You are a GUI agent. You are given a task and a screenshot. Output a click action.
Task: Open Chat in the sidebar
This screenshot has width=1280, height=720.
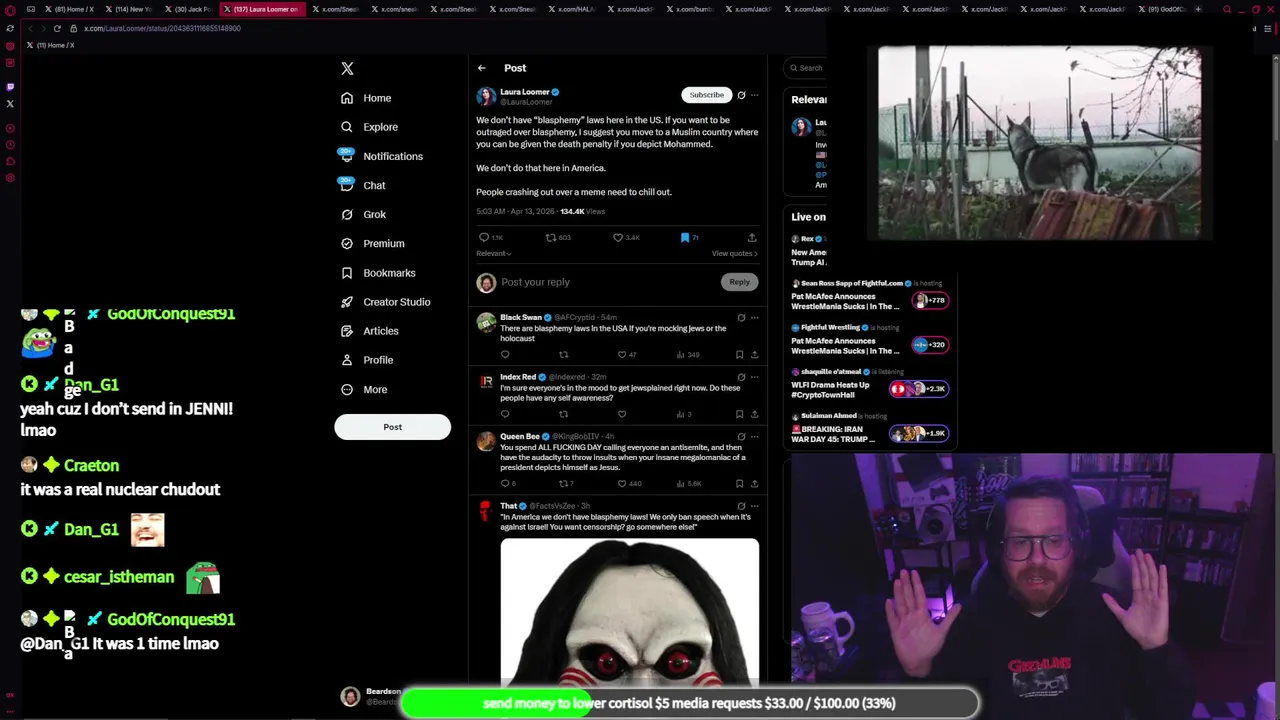[x=363, y=185]
